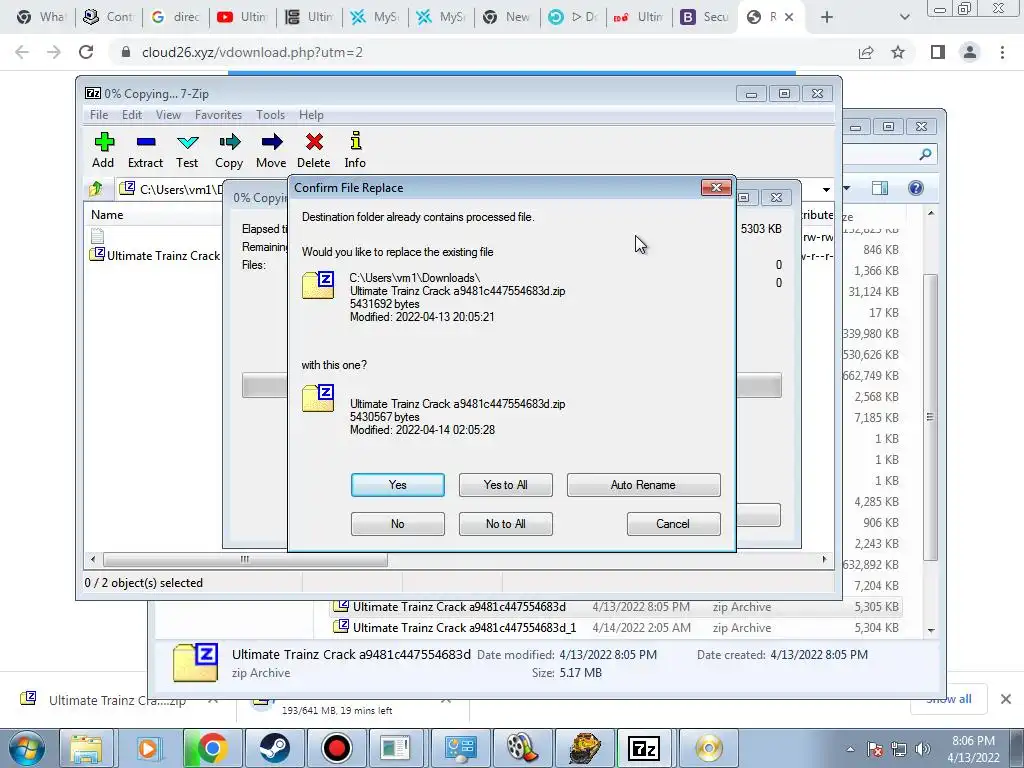Click the horizontal scrollbar left arrow

point(93,560)
